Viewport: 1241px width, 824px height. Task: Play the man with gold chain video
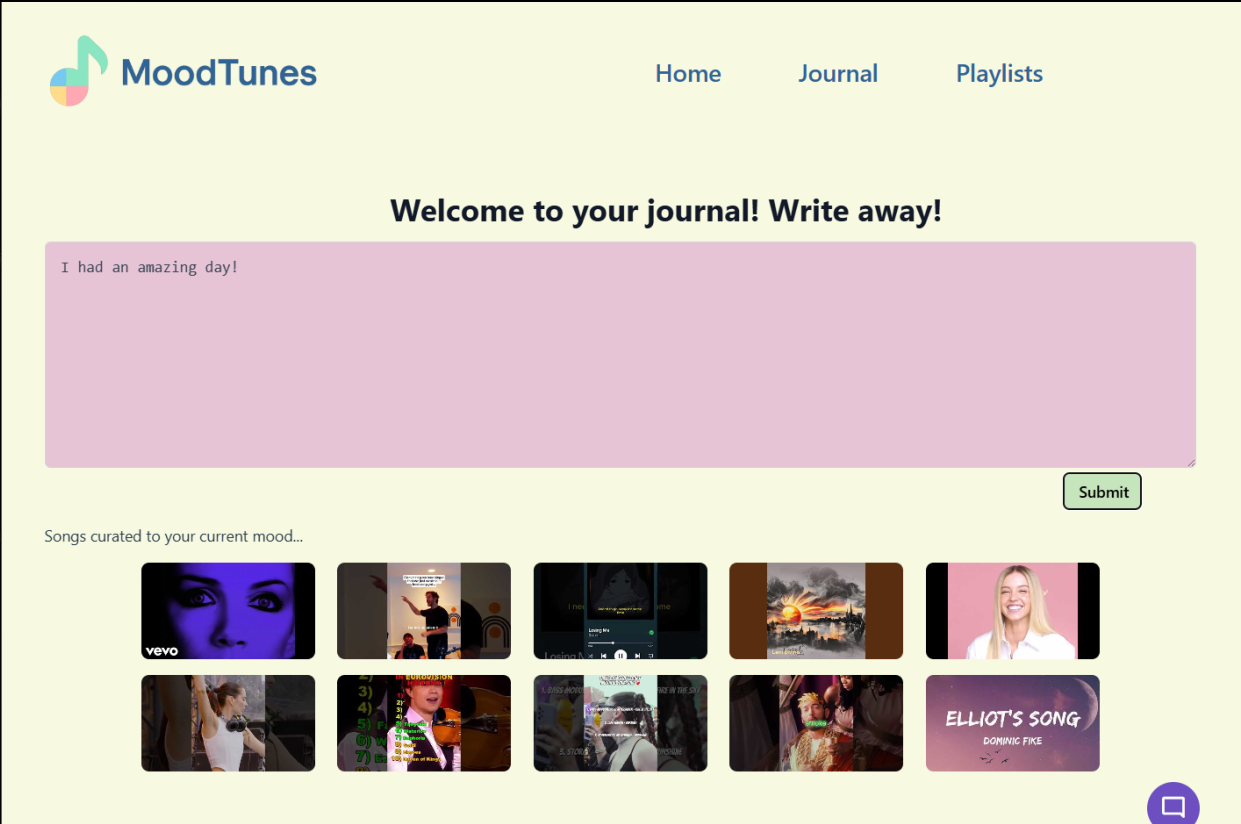[x=816, y=723]
